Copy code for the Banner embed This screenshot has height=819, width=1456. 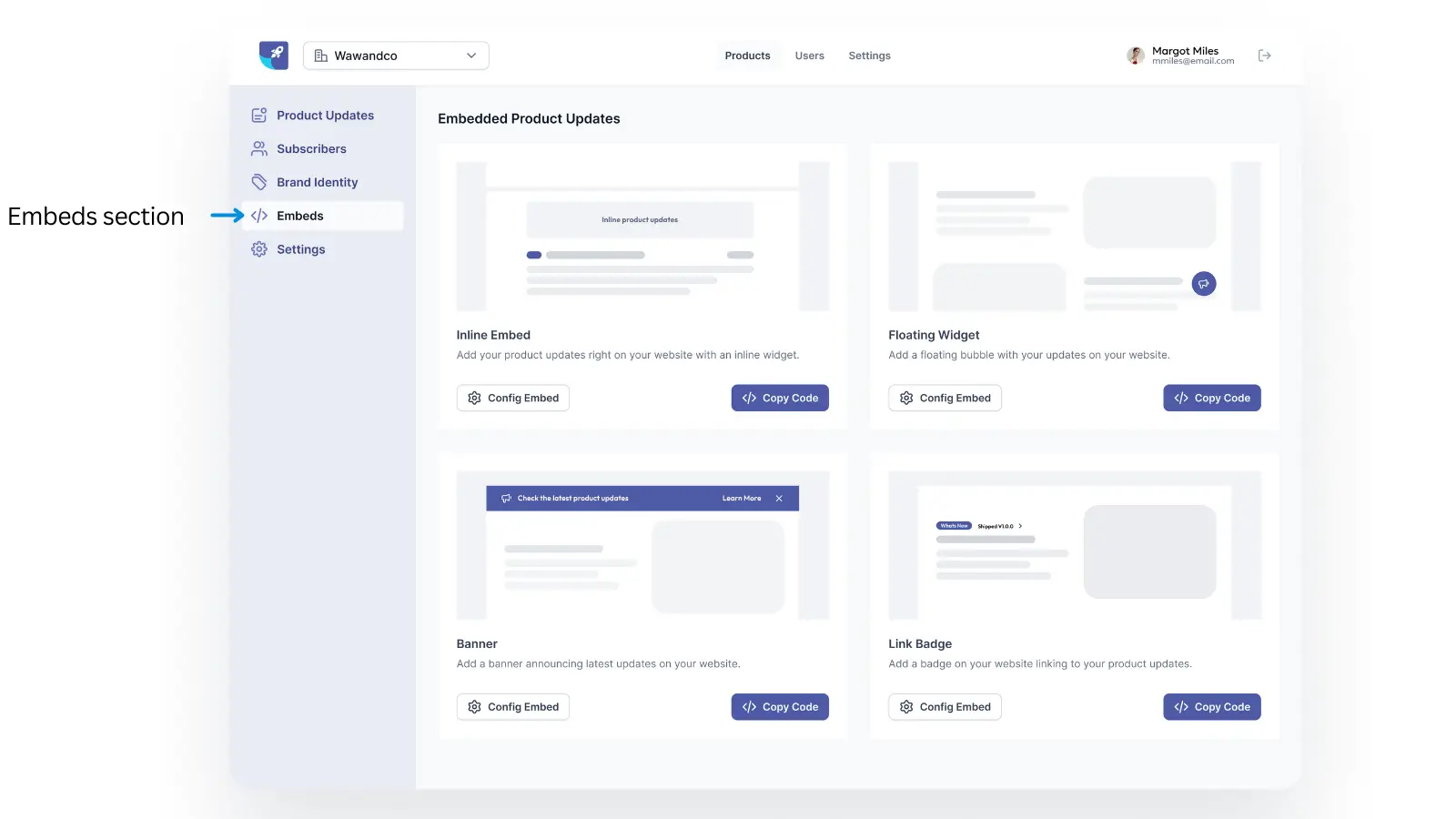coord(780,707)
